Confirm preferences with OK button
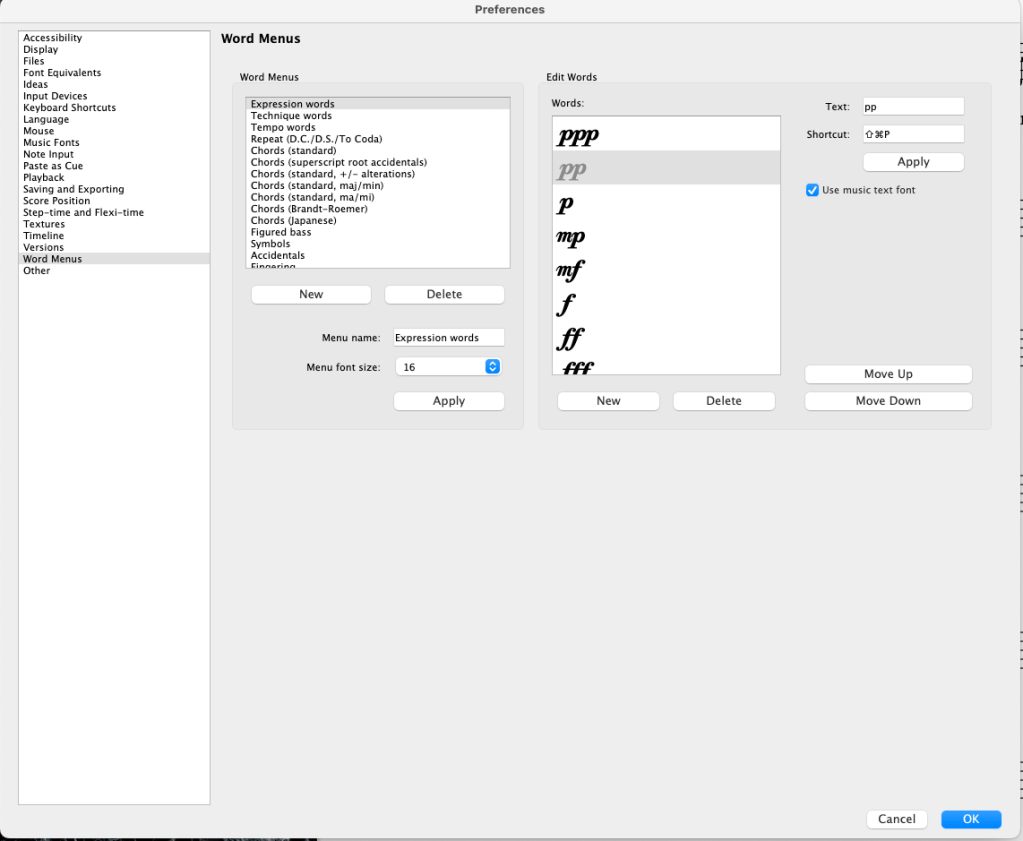The height and width of the screenshot is (841, 1023). (x=970, y=819)
